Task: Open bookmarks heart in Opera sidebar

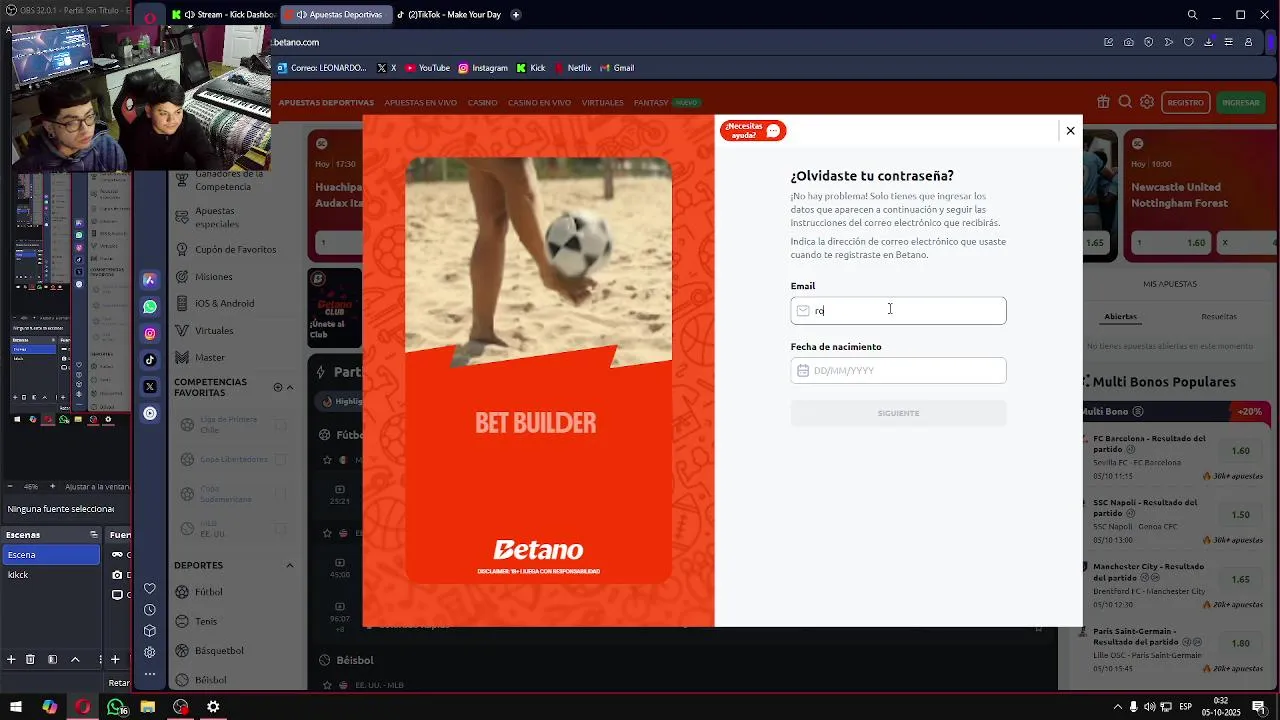Action: [150, 588]
